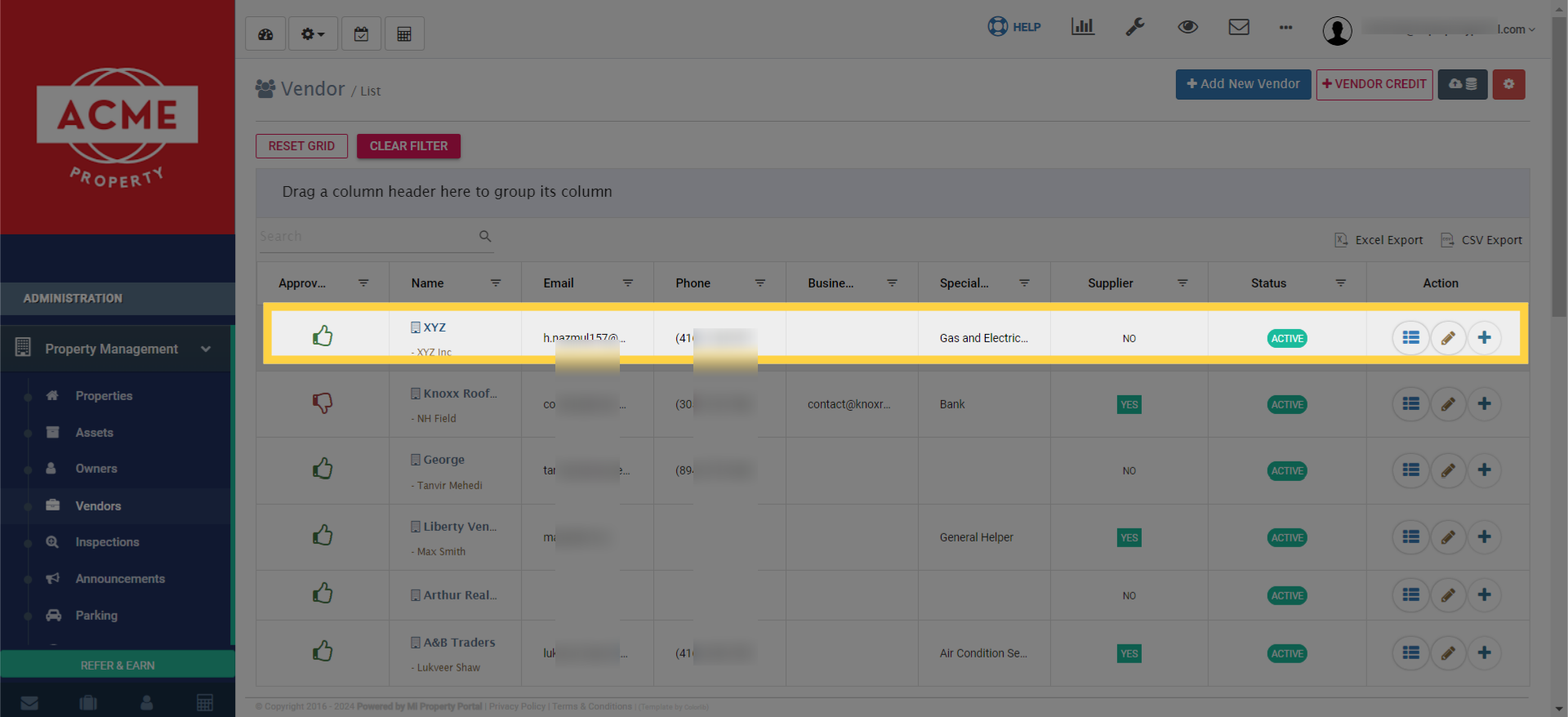The width and height of the screenshot is (1568, 717).
Task: Expand the Property Management sidebar section
Action: pyautogui.click(x=116, y=349)
